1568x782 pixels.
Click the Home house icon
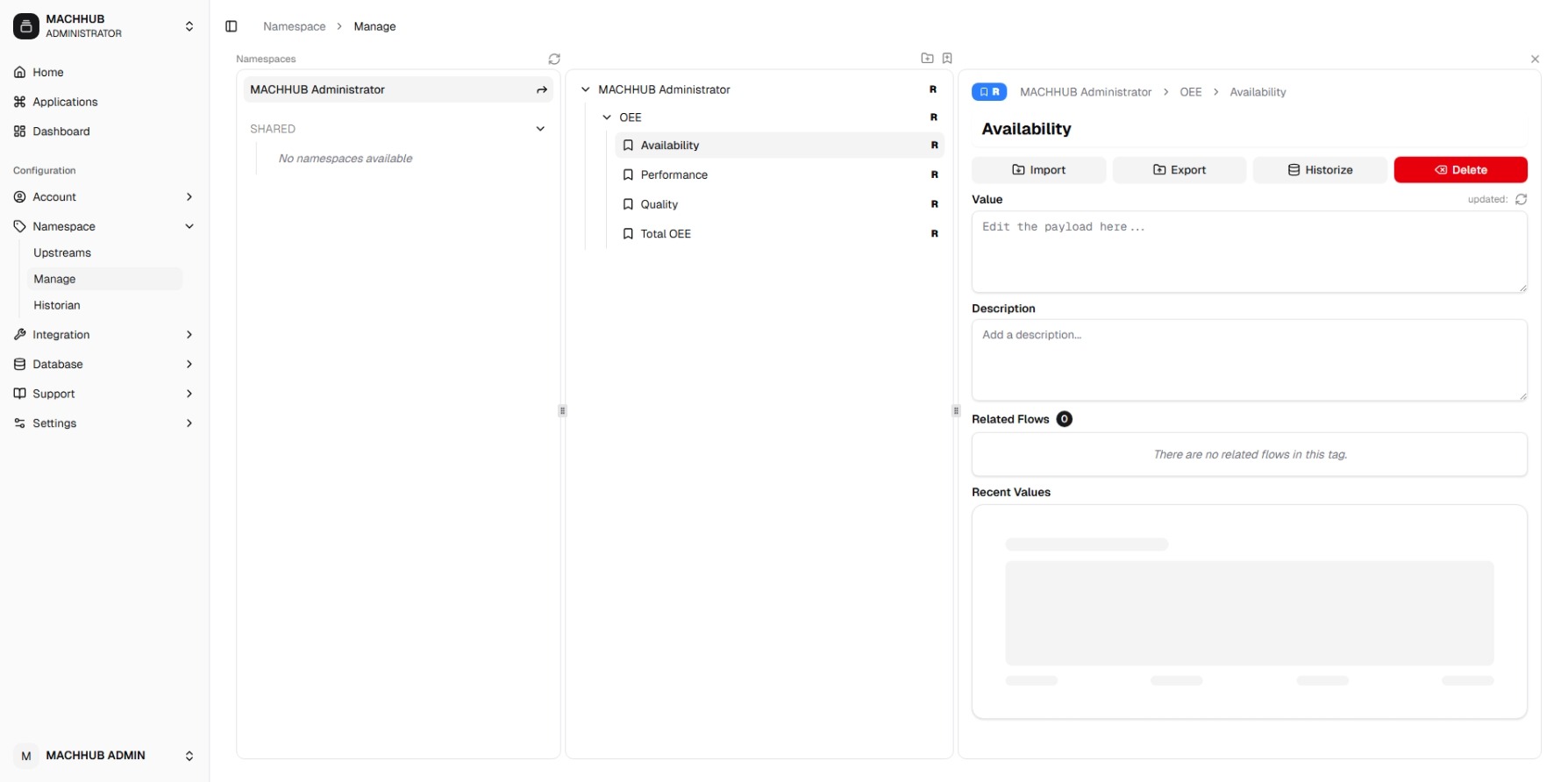click(19, 72)
